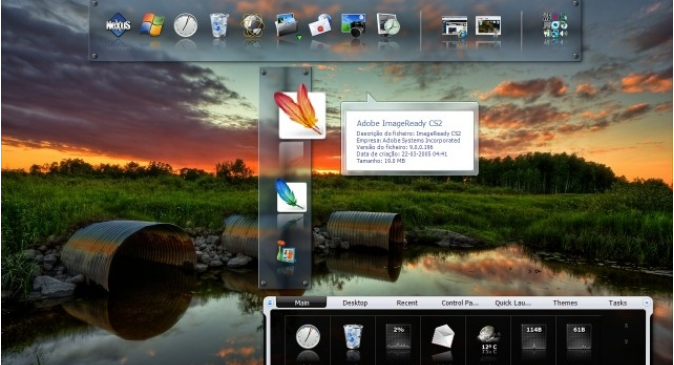Launch the blue feather Photoshop icon
The image size is (674, 365).
[291, 196]
